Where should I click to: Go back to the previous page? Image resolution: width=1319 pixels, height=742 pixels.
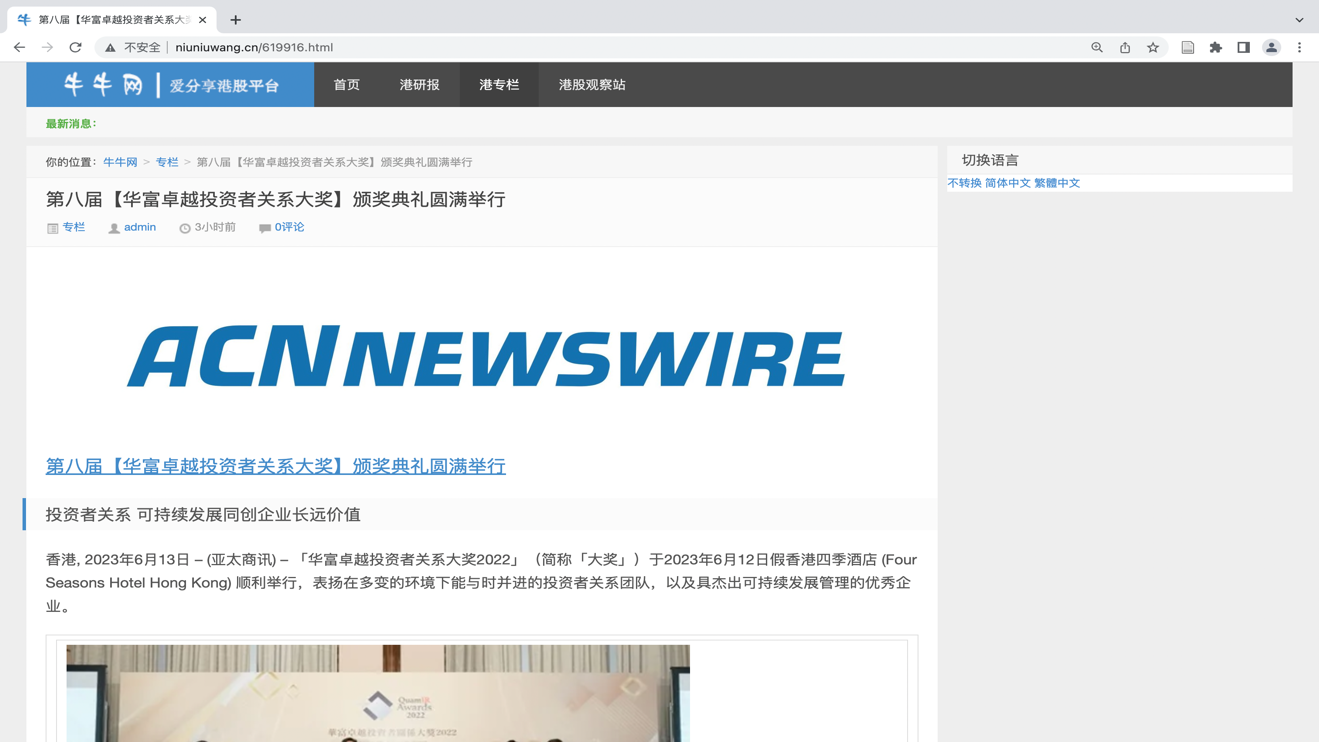[x=19, y=47]
